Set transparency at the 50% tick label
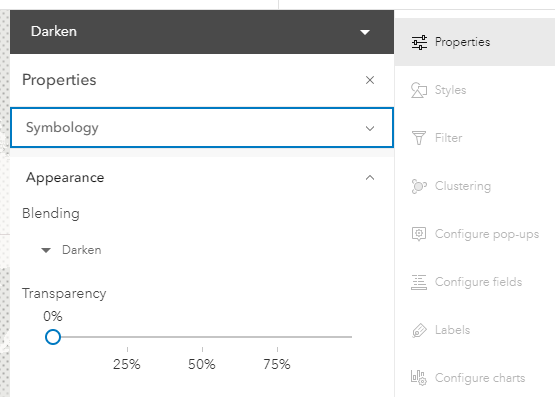 click(202, 364)
